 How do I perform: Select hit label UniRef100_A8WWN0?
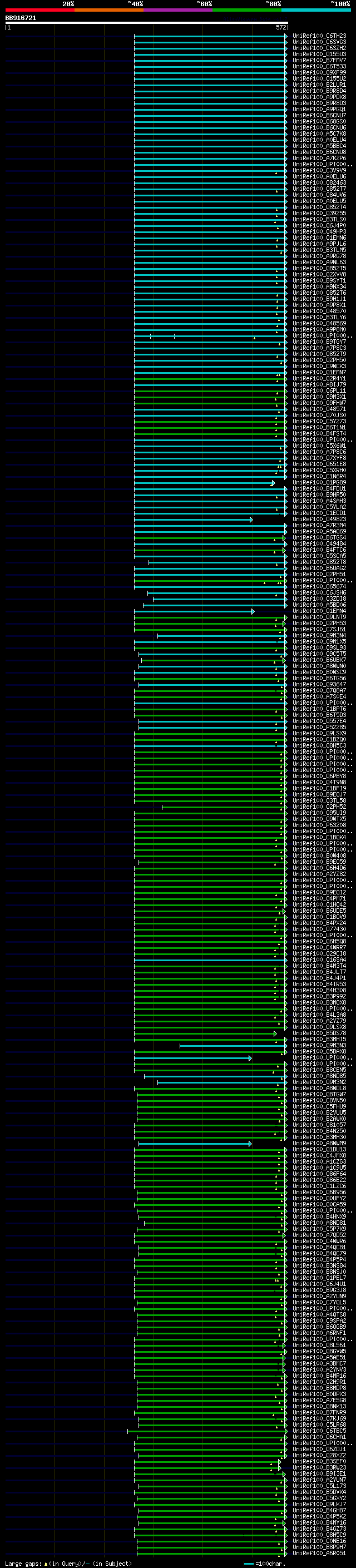tap(319, 666)
